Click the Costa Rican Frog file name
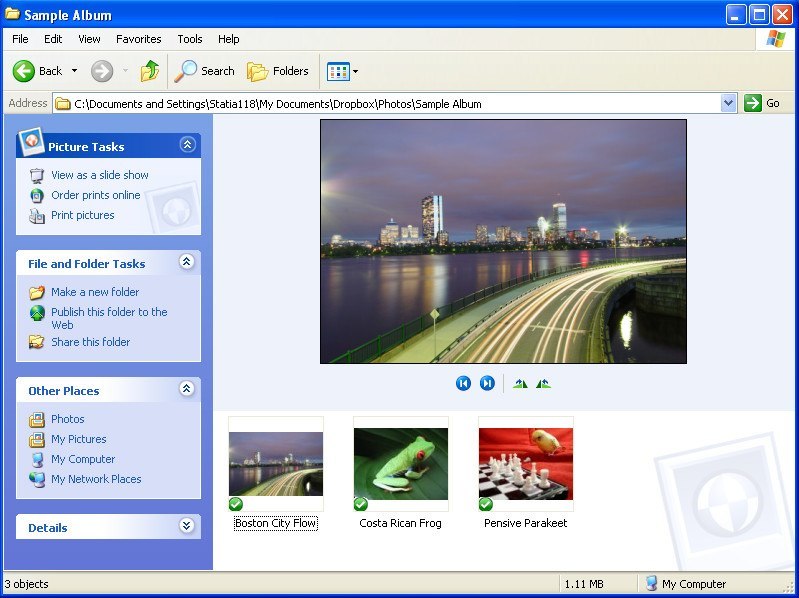Image resolution: width=799 pixels, height=598 pixels. tap(401, 523)
